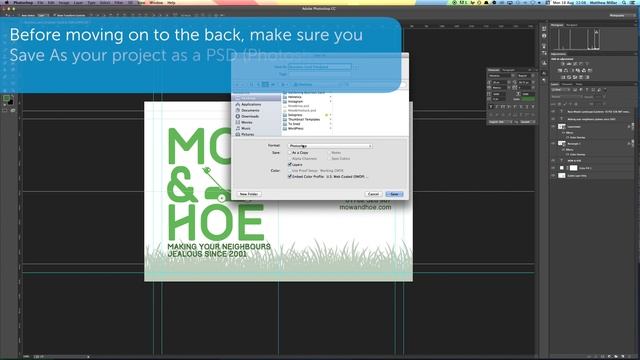Viewport: 640px width, 360px height.
Task: Toggle the Spot Colors checkbox
Action: (329, 158)
